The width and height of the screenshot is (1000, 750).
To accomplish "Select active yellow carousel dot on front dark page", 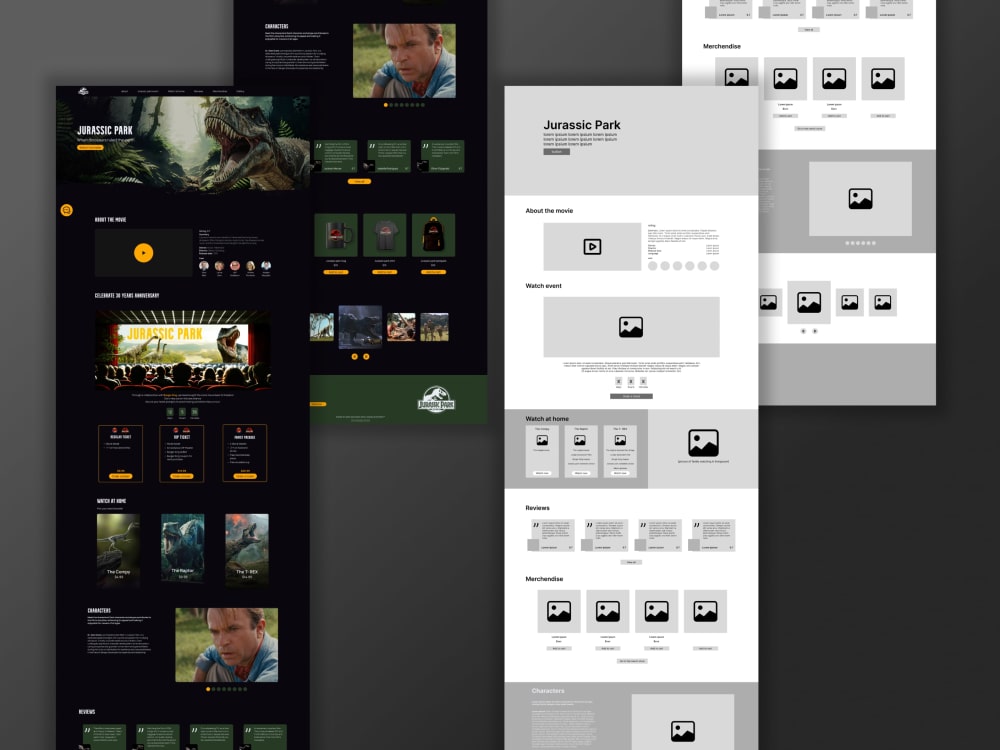I will [208, 689].
